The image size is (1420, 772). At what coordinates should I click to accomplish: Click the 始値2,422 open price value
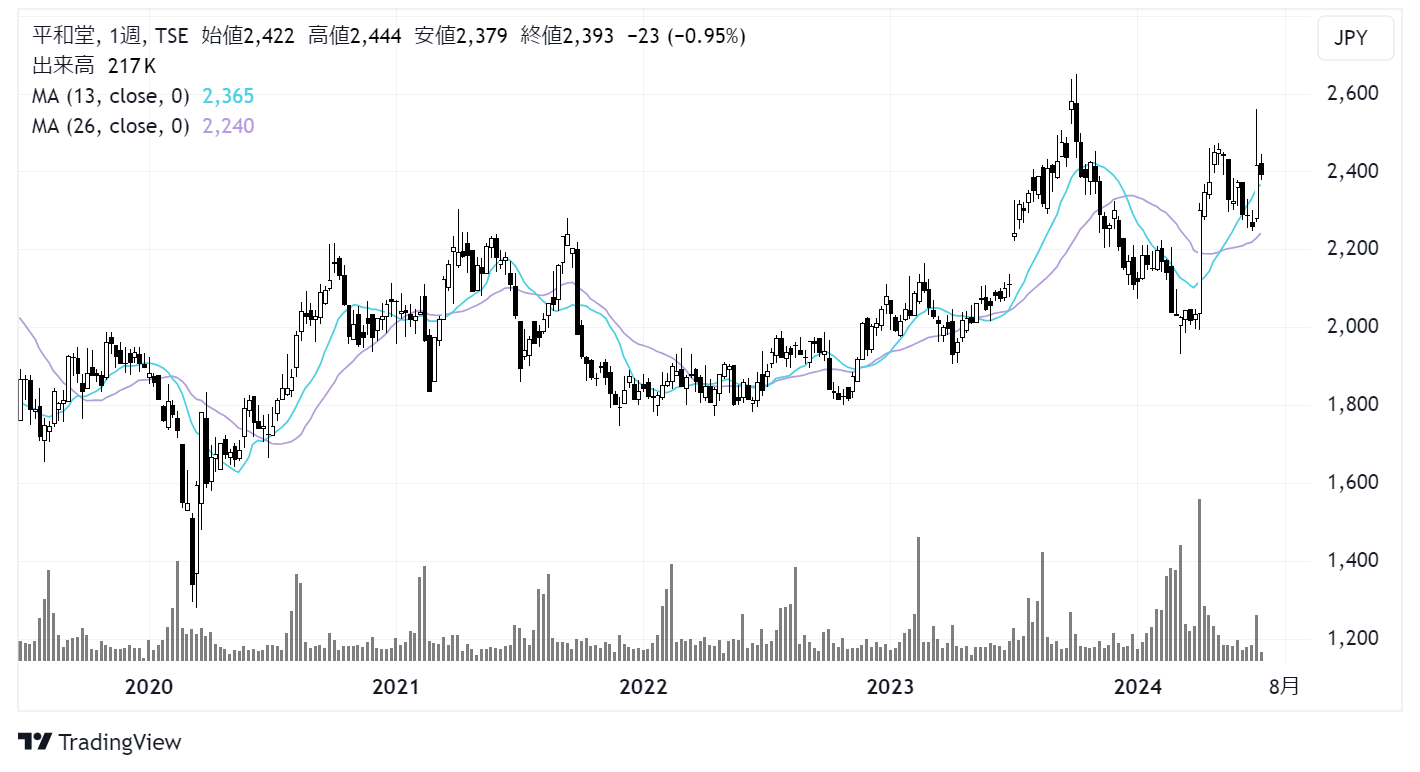[x=248, y=36]
